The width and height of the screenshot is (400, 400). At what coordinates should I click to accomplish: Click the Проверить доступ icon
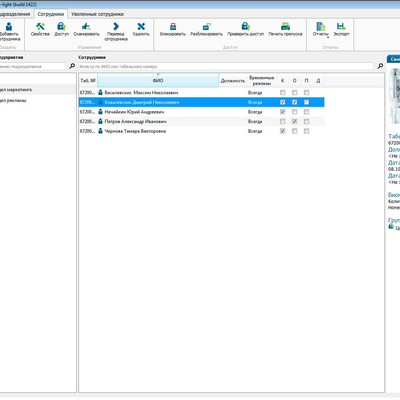tap(245, 26)
